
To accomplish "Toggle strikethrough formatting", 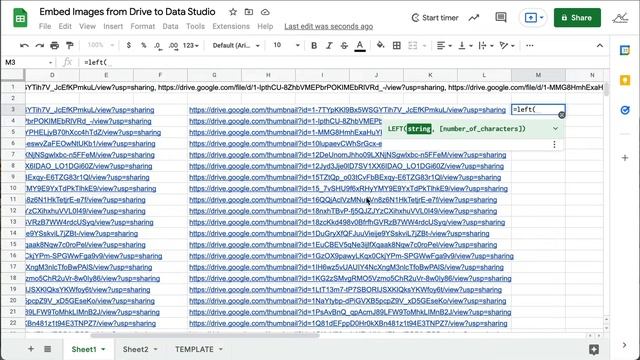I will 344,45.
